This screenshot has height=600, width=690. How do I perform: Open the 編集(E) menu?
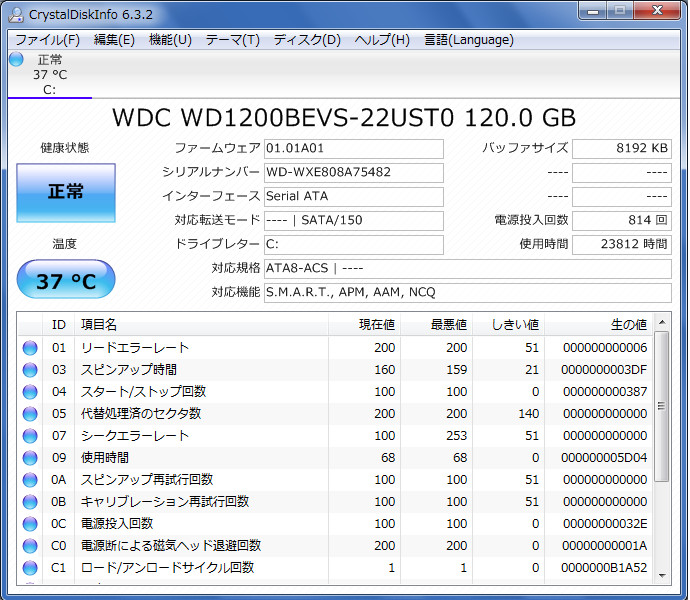(114, 40)
